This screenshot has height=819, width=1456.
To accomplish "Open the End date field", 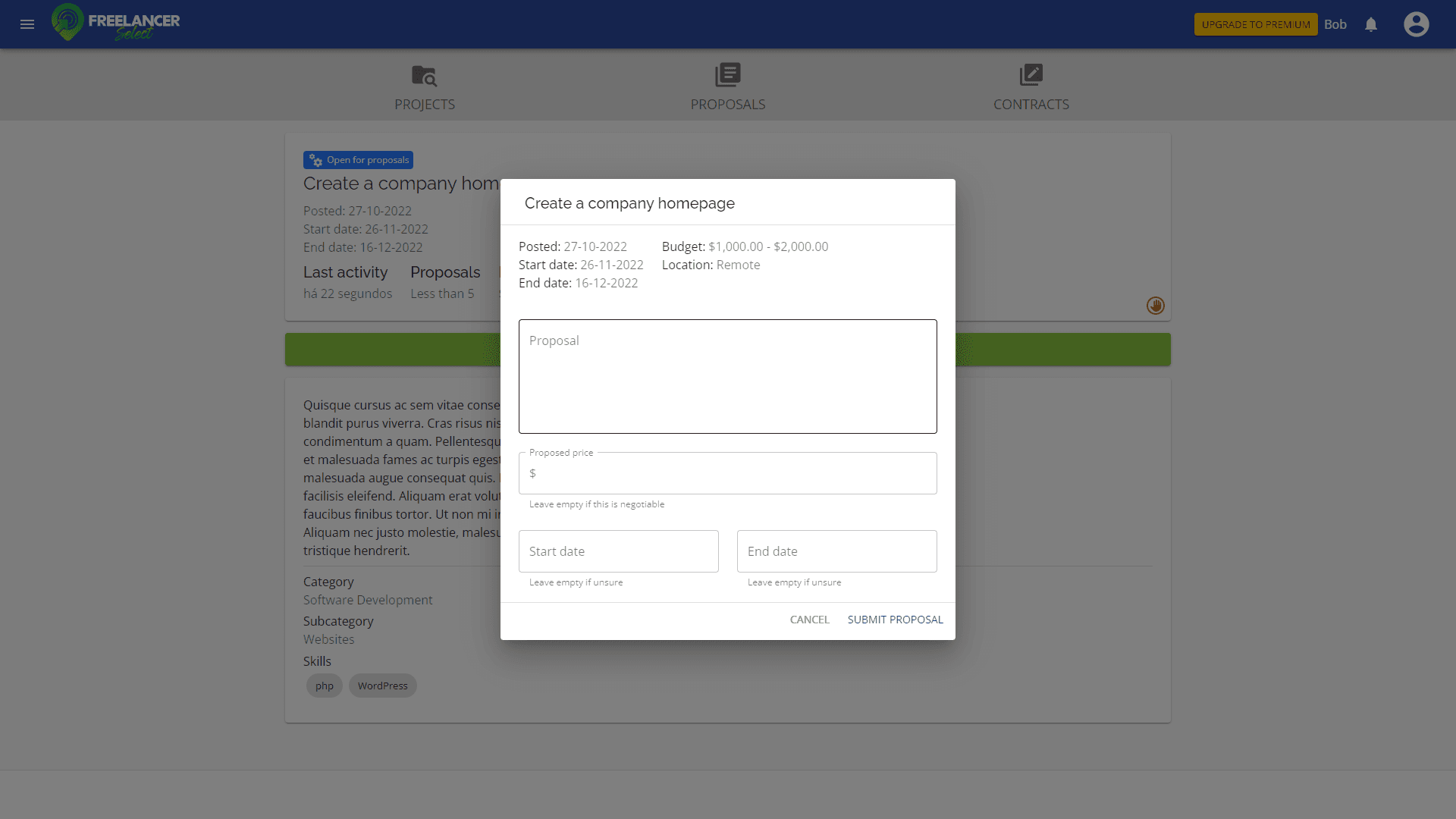I will 837,551.
